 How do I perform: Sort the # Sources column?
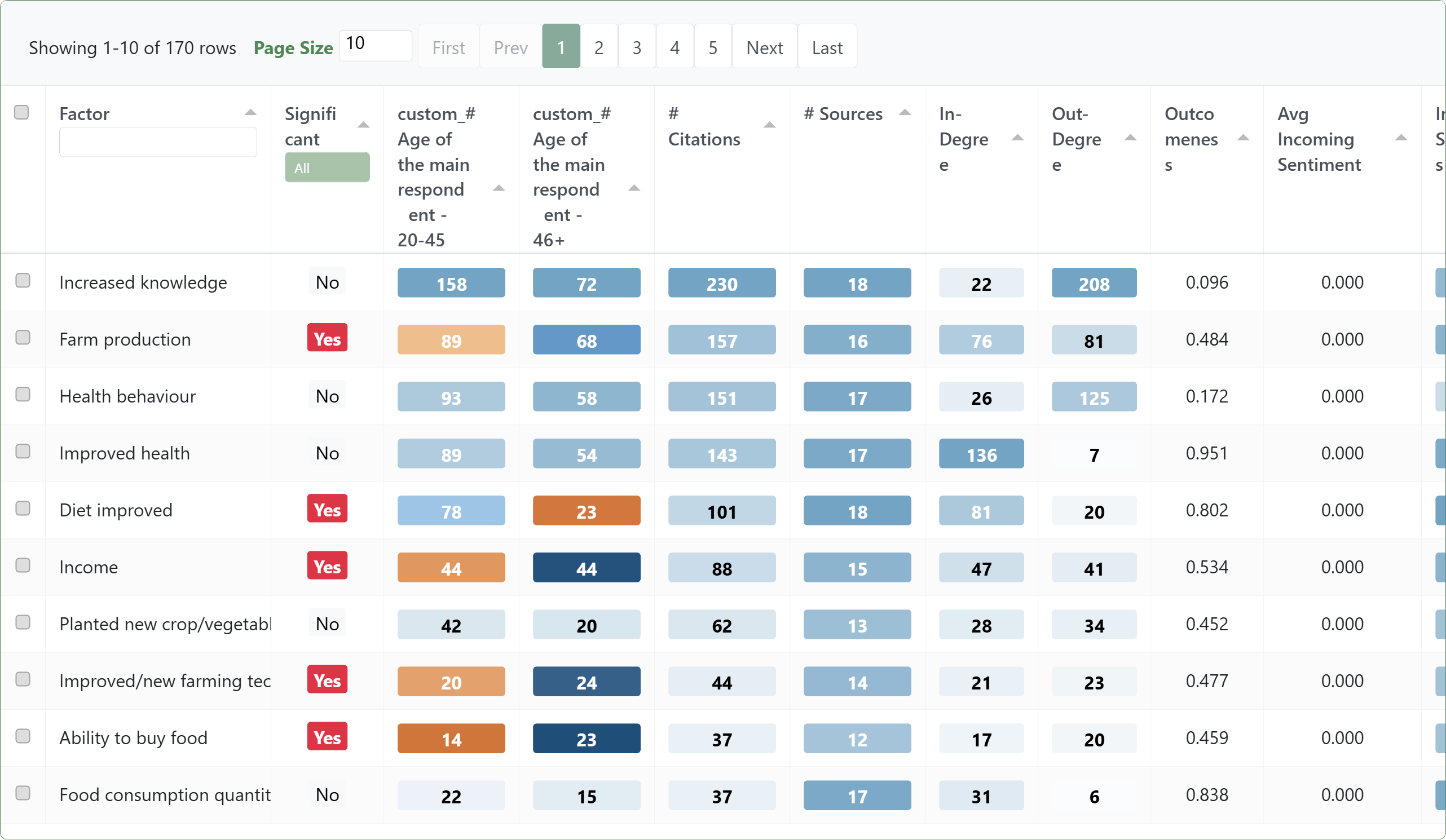pyautogui.click(x=906, y=112)
